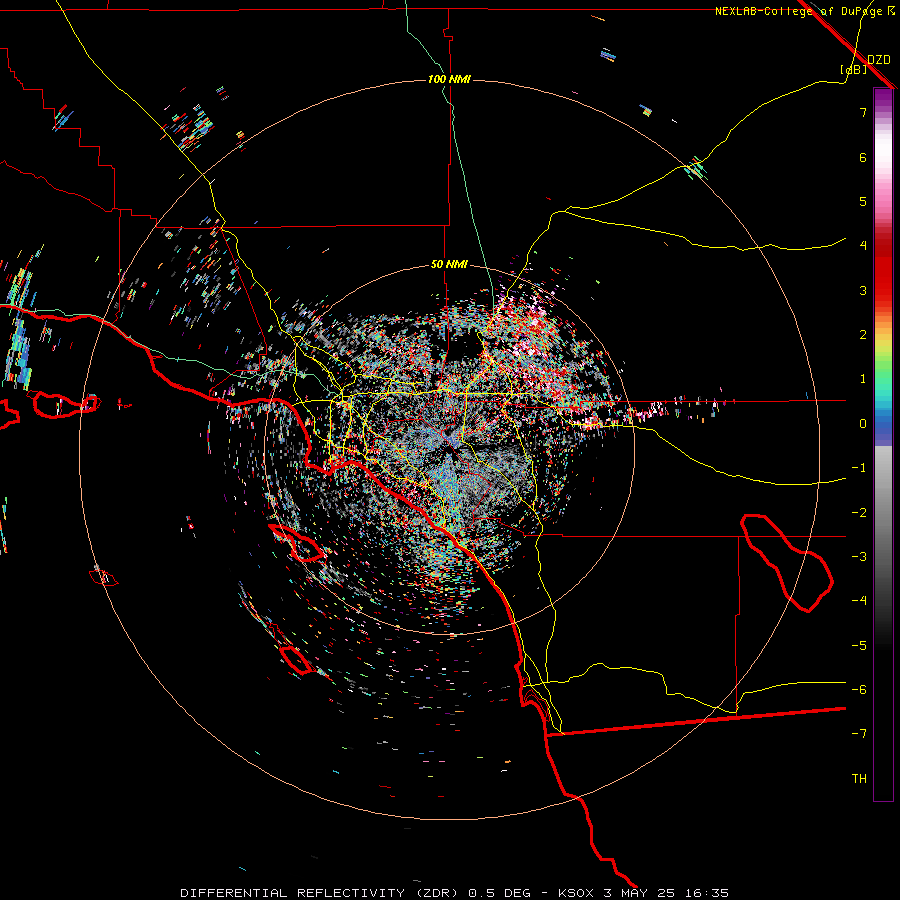Click the 7 value on the color scale
Image resolution: width=900 pixels, height=900 pixels.
click(863, 112)
